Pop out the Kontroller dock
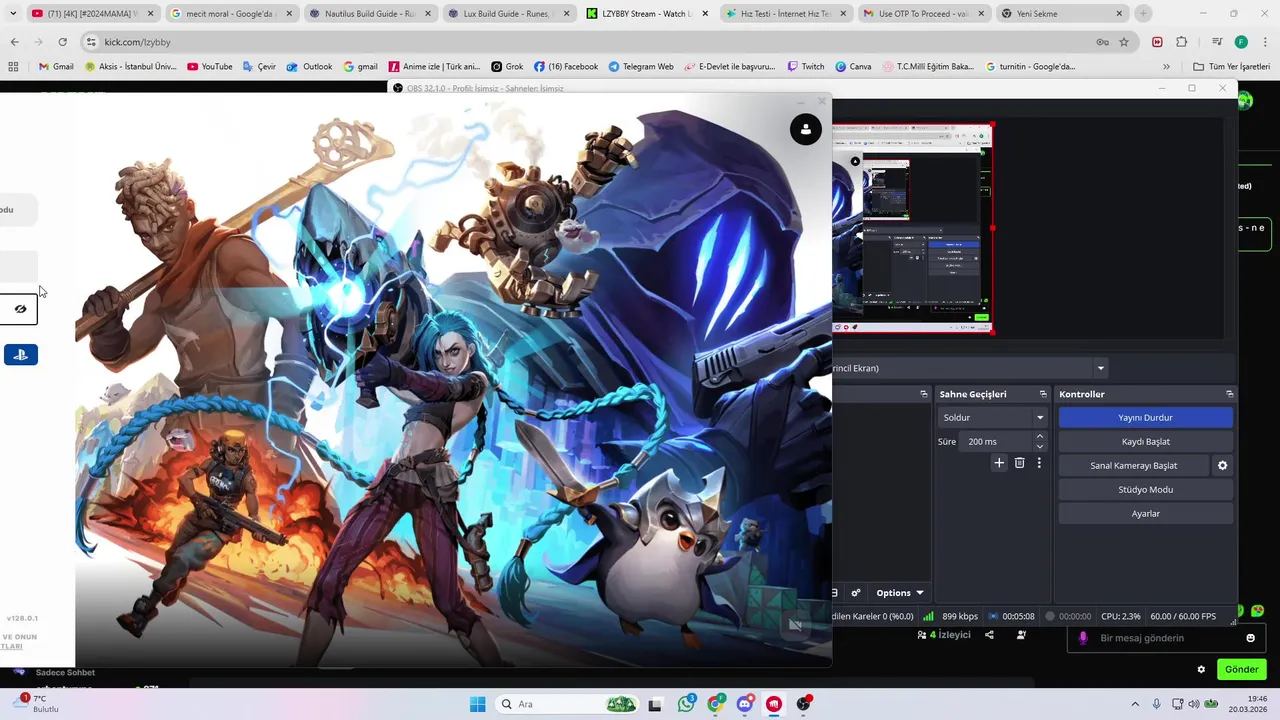 [1229, 394]
